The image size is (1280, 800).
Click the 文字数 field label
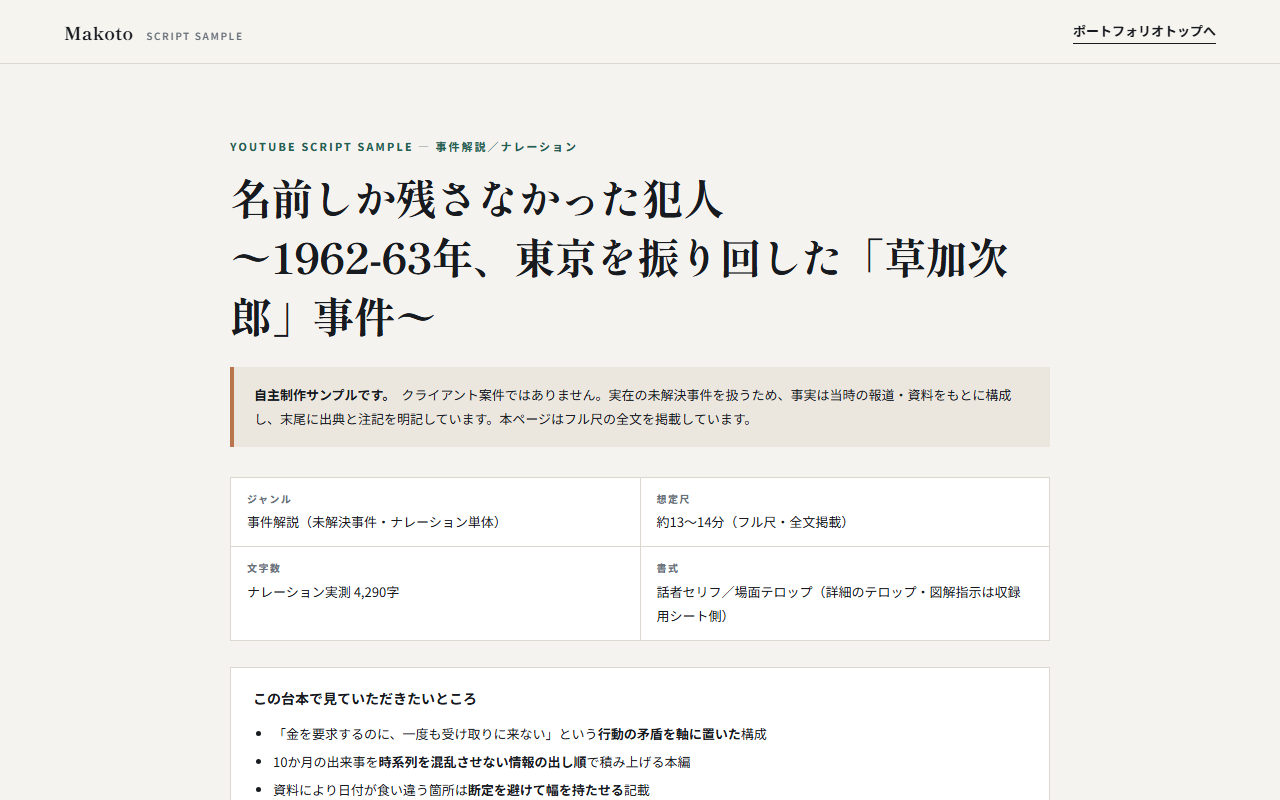263,568
